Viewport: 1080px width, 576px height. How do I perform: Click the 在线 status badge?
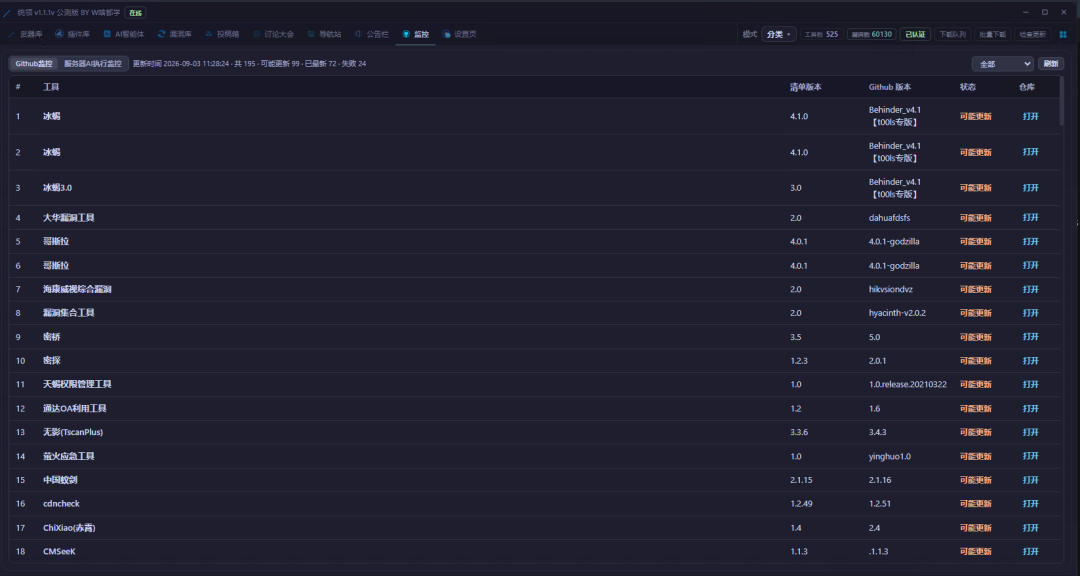135,12
